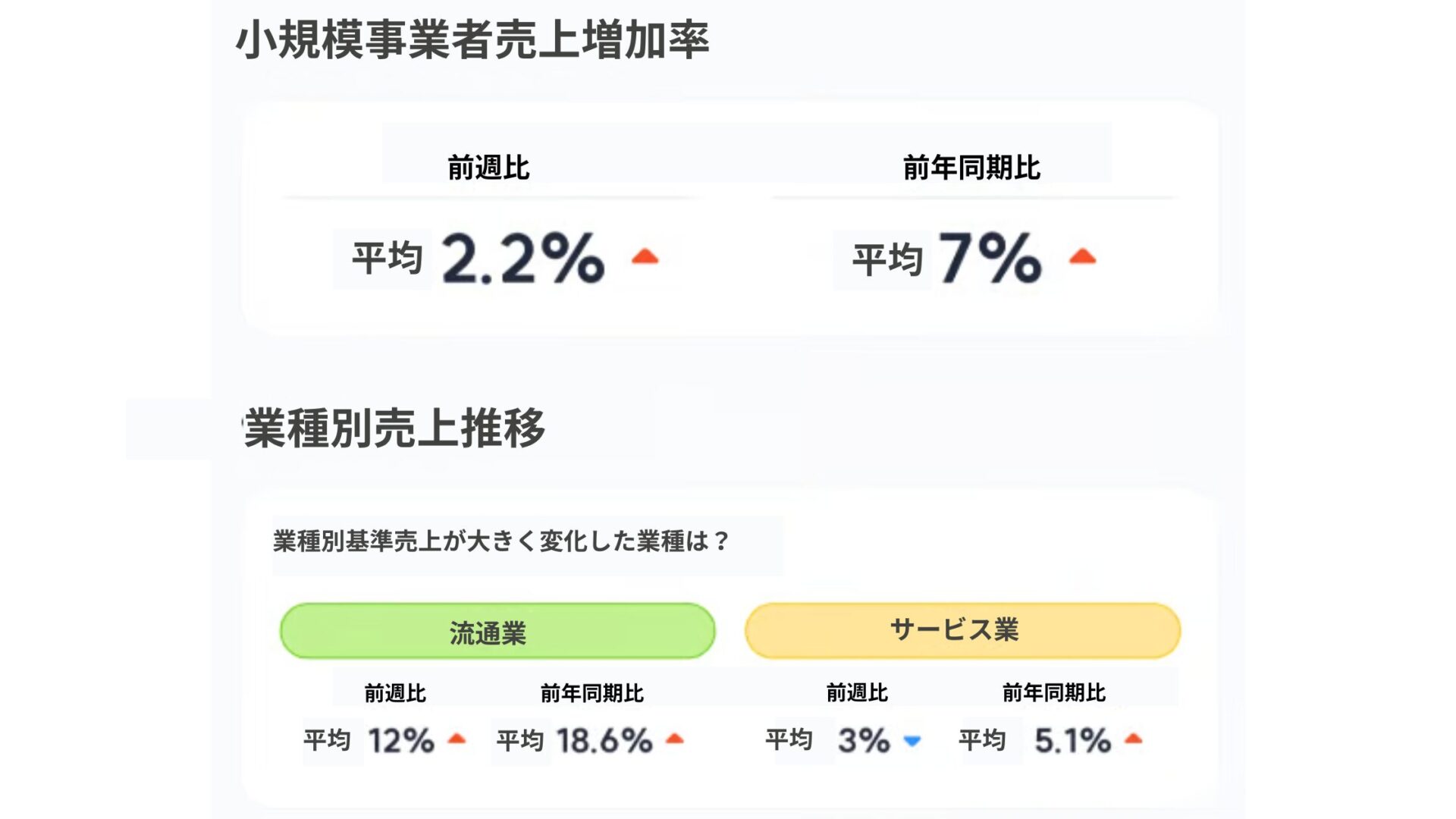Click the large 7% value
This screenshot has width=1456, height=819.
pyautogui.click(x=990, y=258)
